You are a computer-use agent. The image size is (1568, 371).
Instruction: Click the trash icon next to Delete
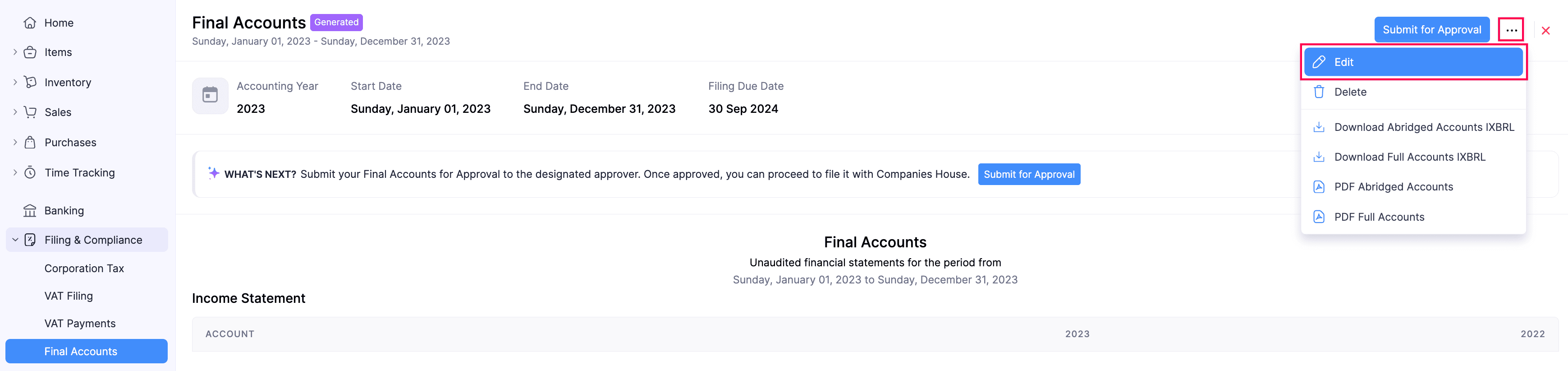click(1318, 92)
